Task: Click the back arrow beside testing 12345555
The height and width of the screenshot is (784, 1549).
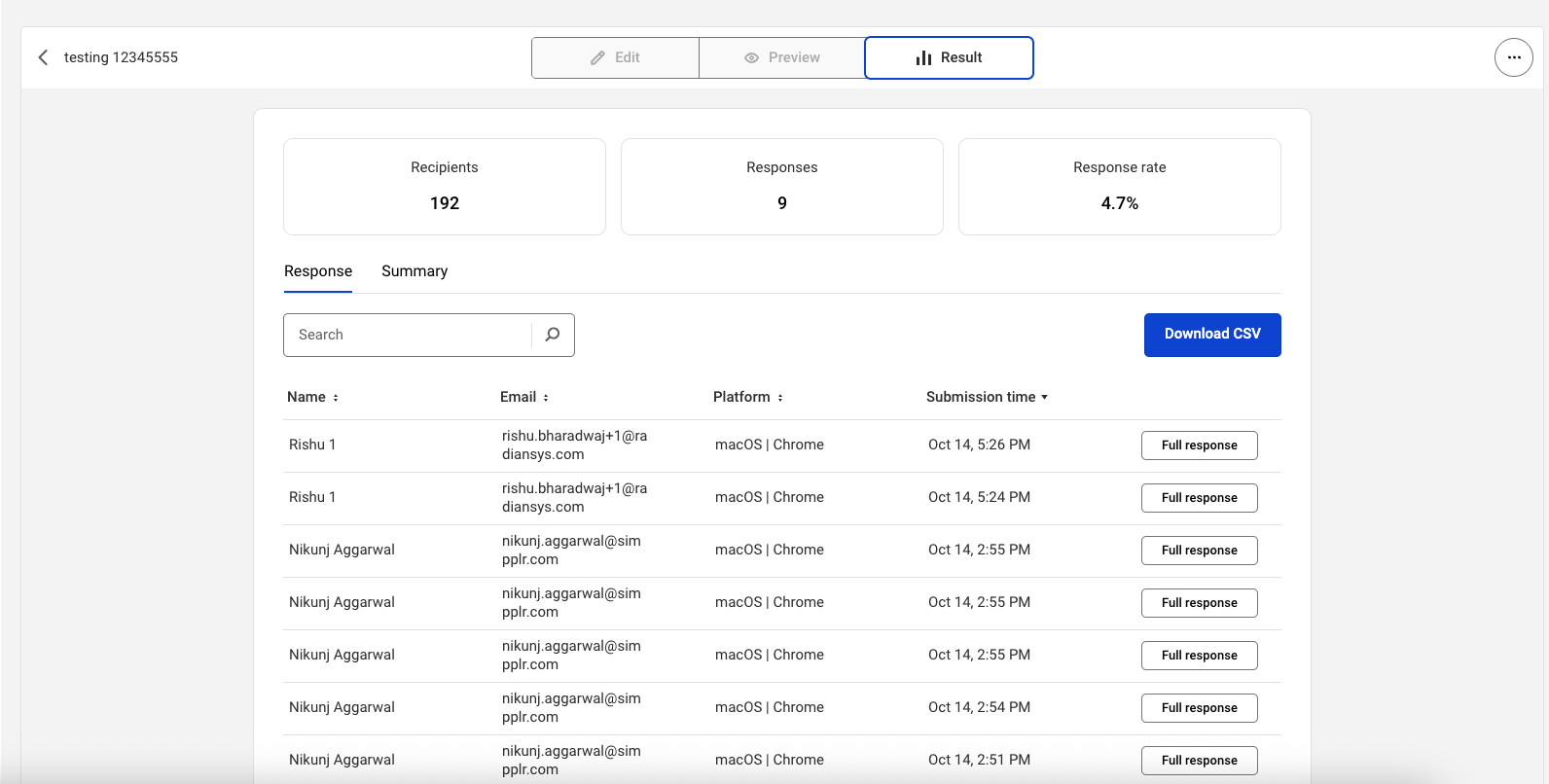Action: [x=43, y=57]
